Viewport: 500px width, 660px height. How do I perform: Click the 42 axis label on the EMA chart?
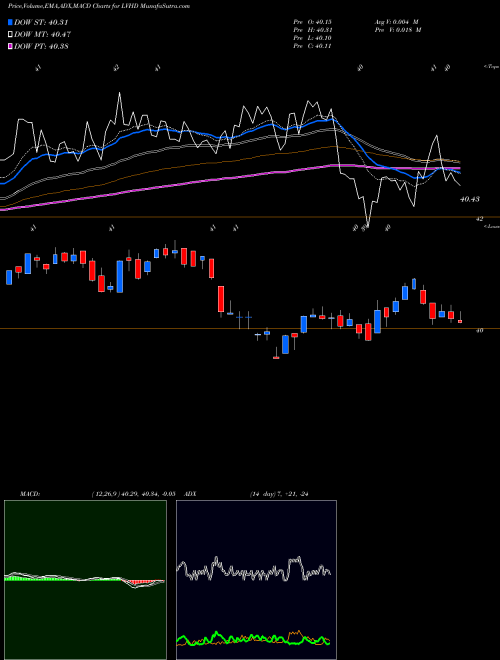coord(479,219)
